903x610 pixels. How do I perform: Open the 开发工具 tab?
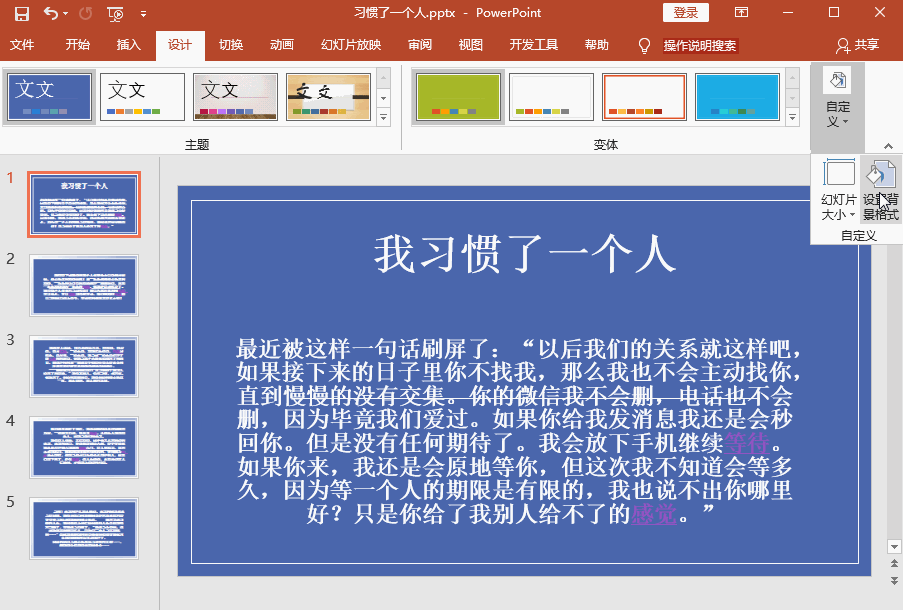533,45
